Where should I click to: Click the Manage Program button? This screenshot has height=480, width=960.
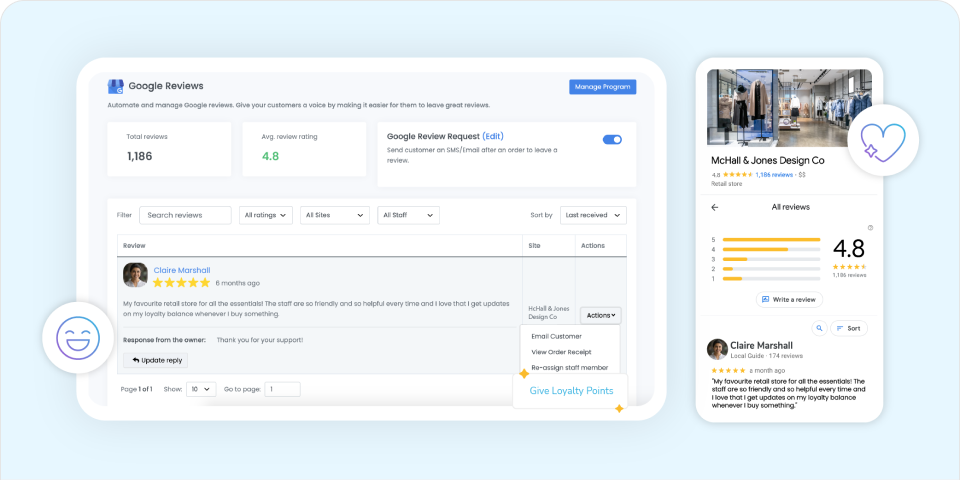pyautogui.click(x=602, y=87)
